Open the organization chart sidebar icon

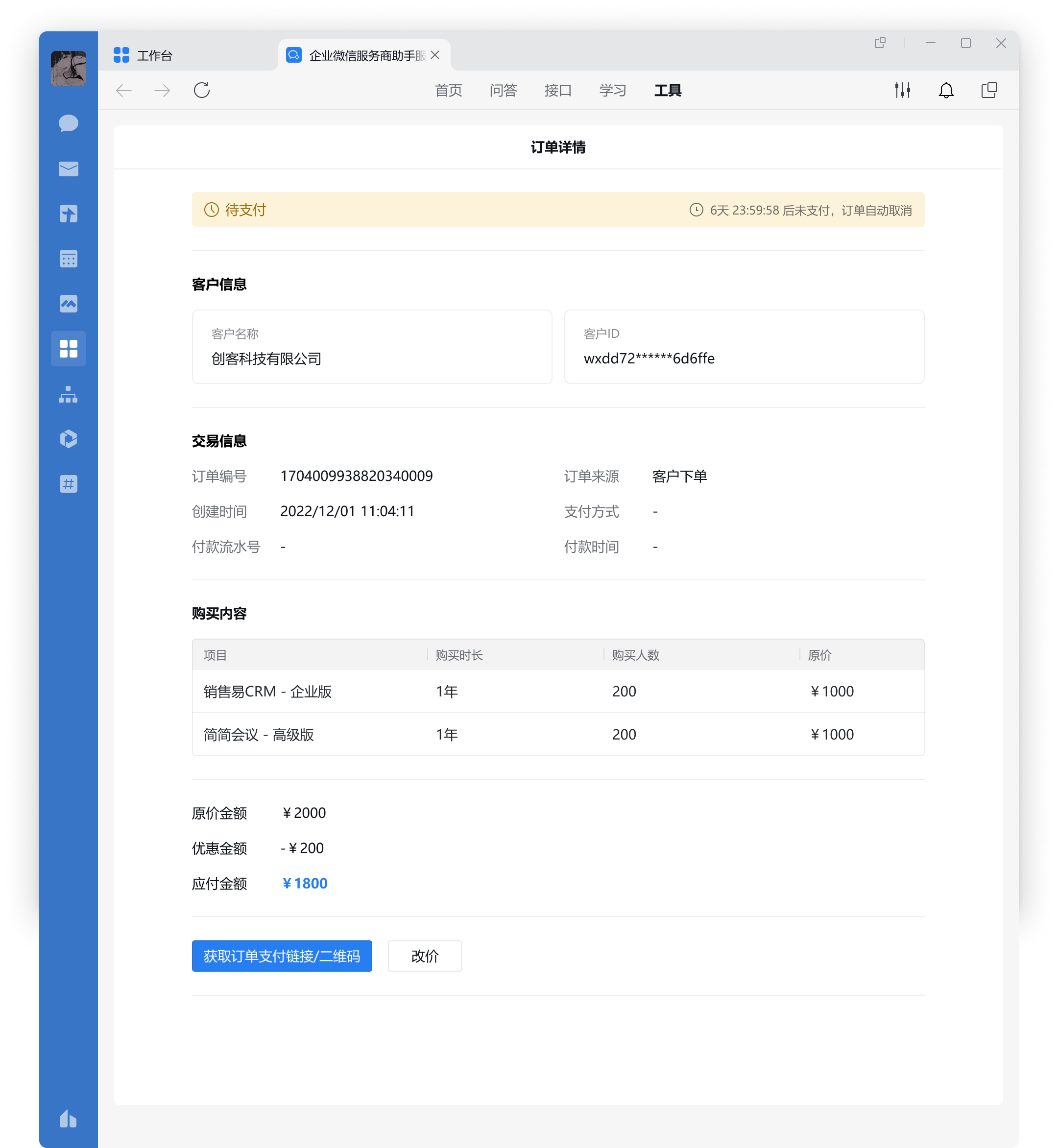tap(68, 394)
